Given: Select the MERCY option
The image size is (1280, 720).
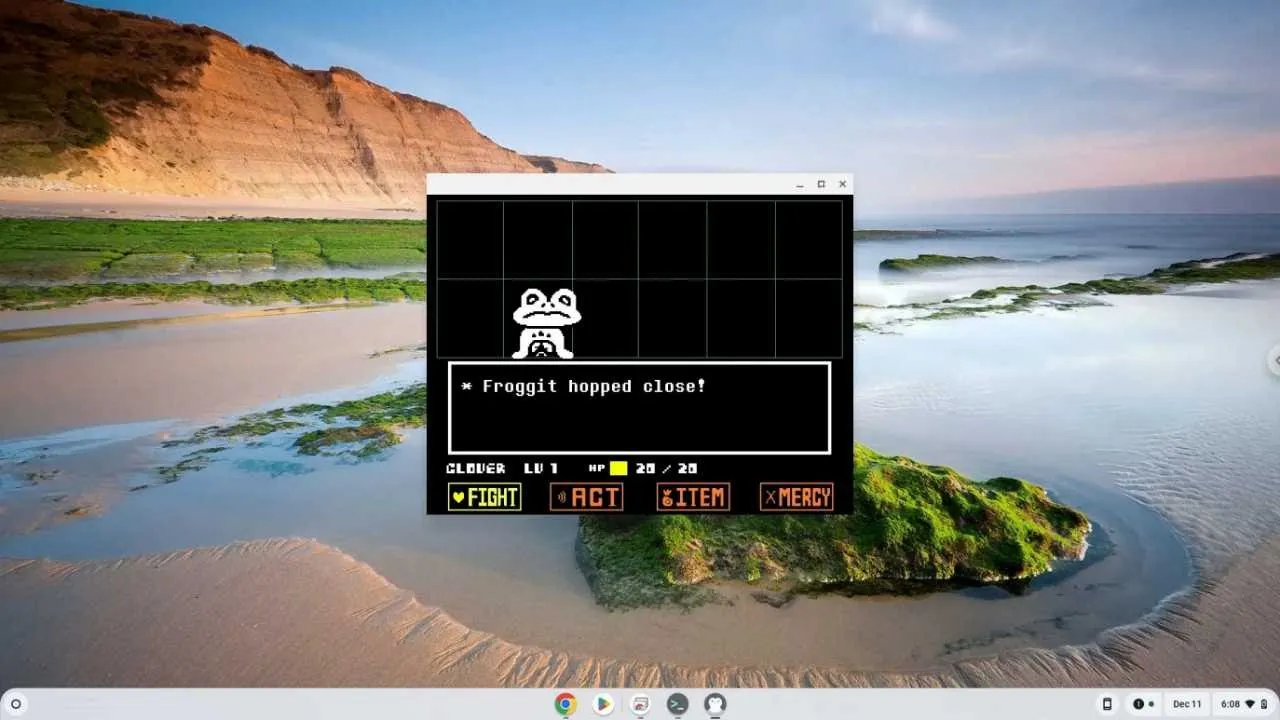Looking at the screenshot, I should [797, 497].
